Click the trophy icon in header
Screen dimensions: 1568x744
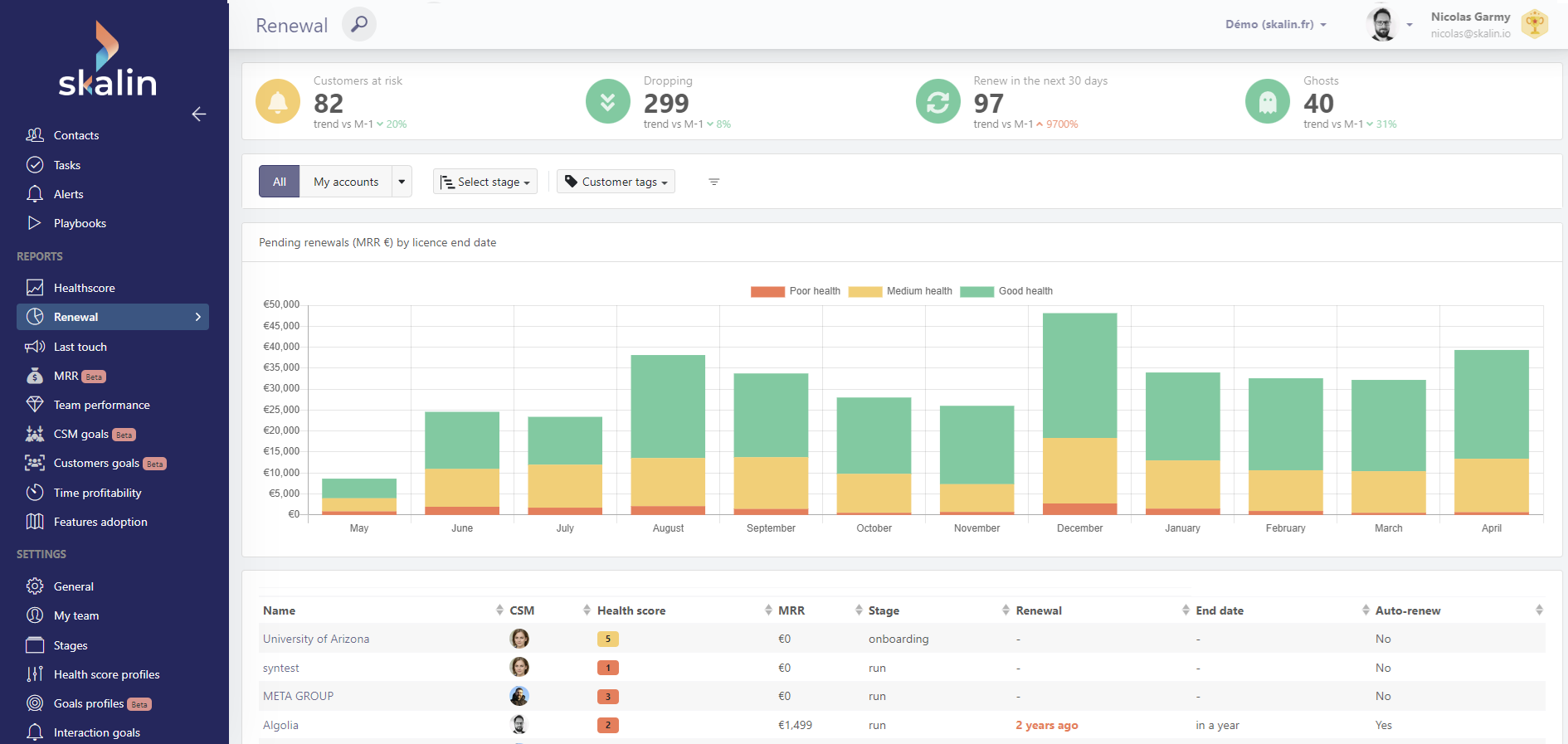(1534, 24)
